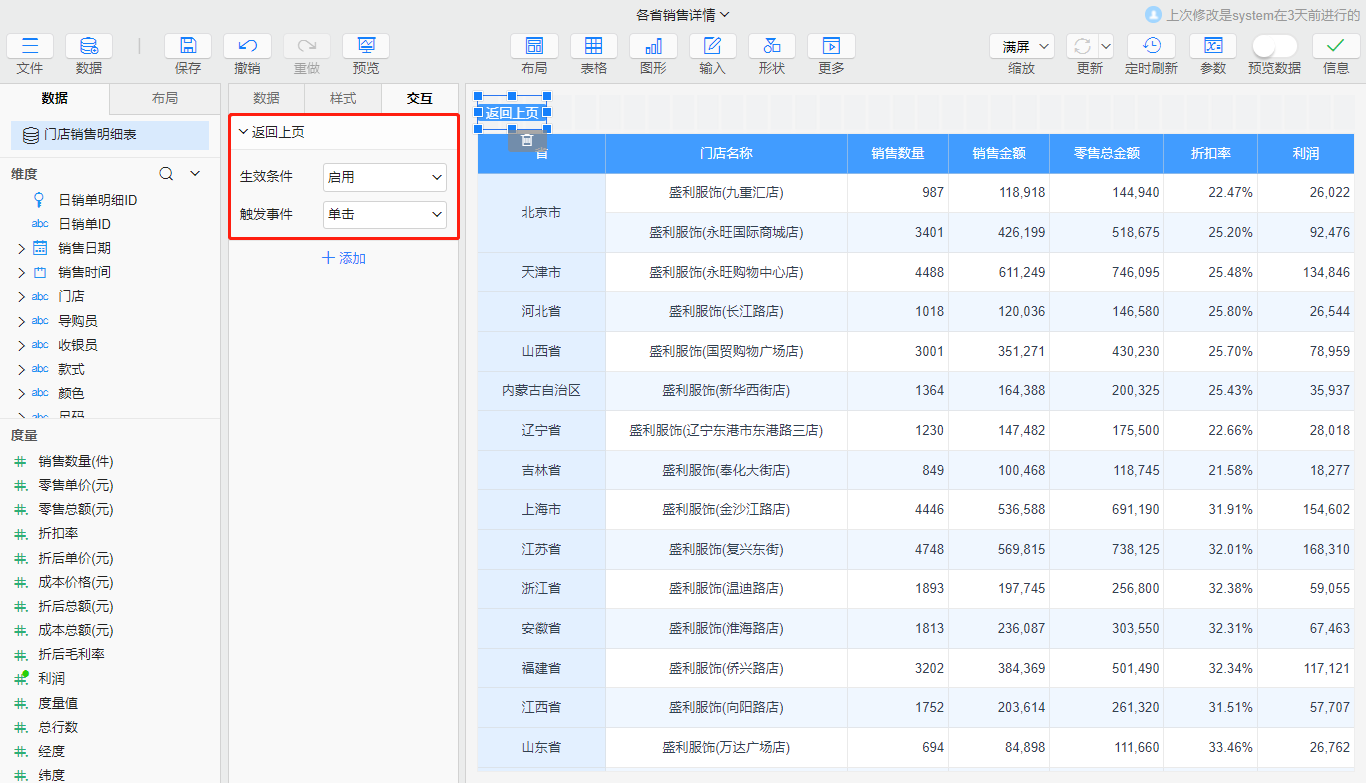Open the 满屏 zoom dropdown
The image size is (1366, 783).
(x=1021, y=45)
